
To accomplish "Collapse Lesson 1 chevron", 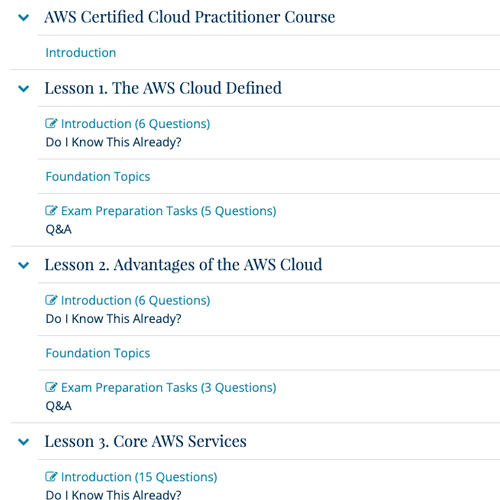I will point(23,89).
